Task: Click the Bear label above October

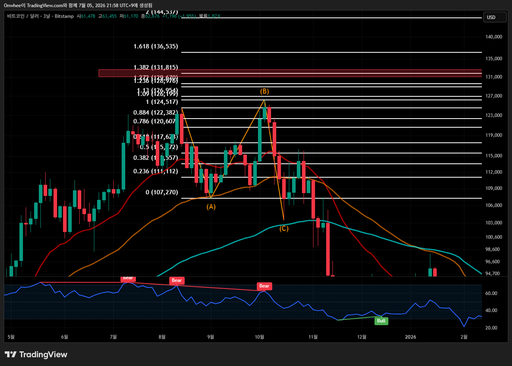Action: click(264, 286)
